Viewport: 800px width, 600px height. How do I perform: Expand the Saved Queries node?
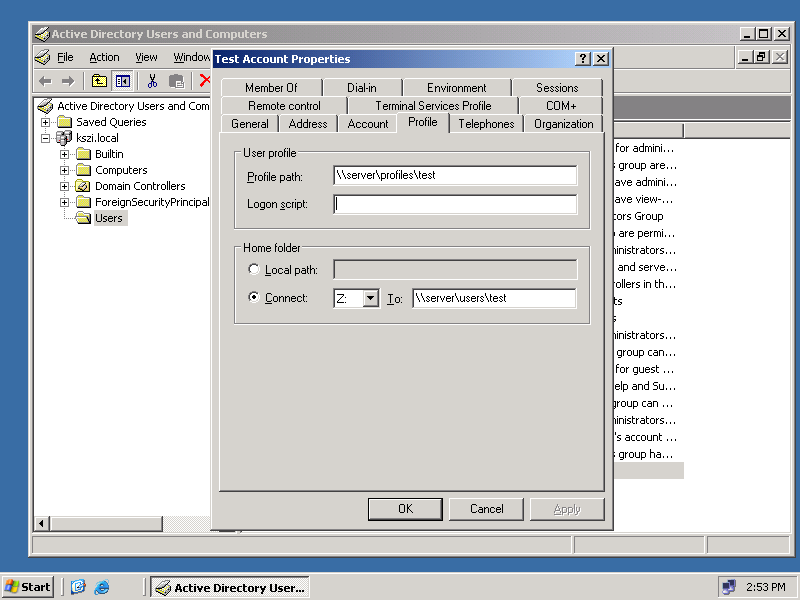click(x=45, y=122)
